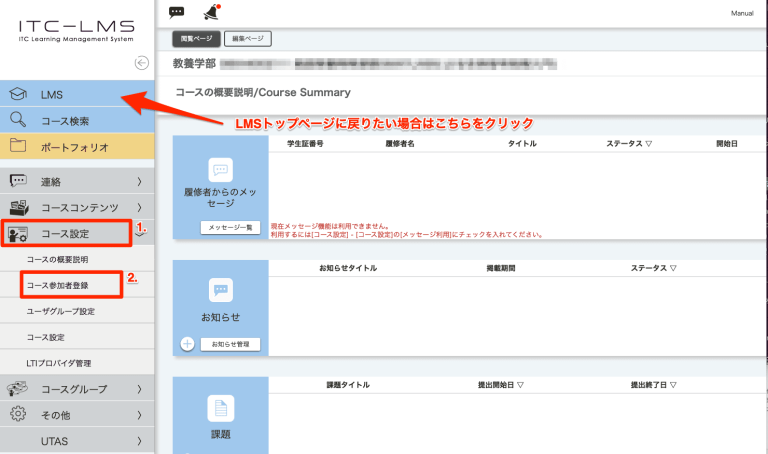Sort assignments by 提出開始日 arrow
The height and width of the screenshot is (454, 768).
tap(520, 385)
